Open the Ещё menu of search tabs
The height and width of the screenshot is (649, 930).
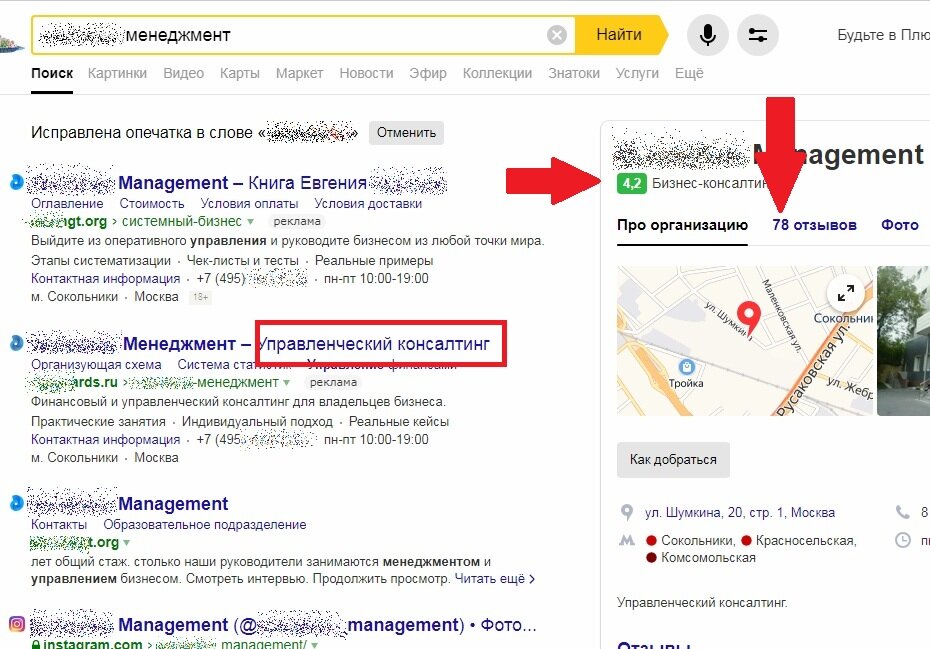(x=689, y=73)
